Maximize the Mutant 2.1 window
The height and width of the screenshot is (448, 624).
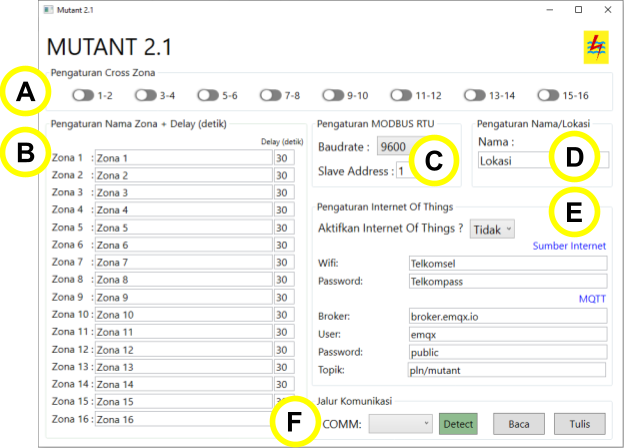pyautogui.click(x=578, y=9)
